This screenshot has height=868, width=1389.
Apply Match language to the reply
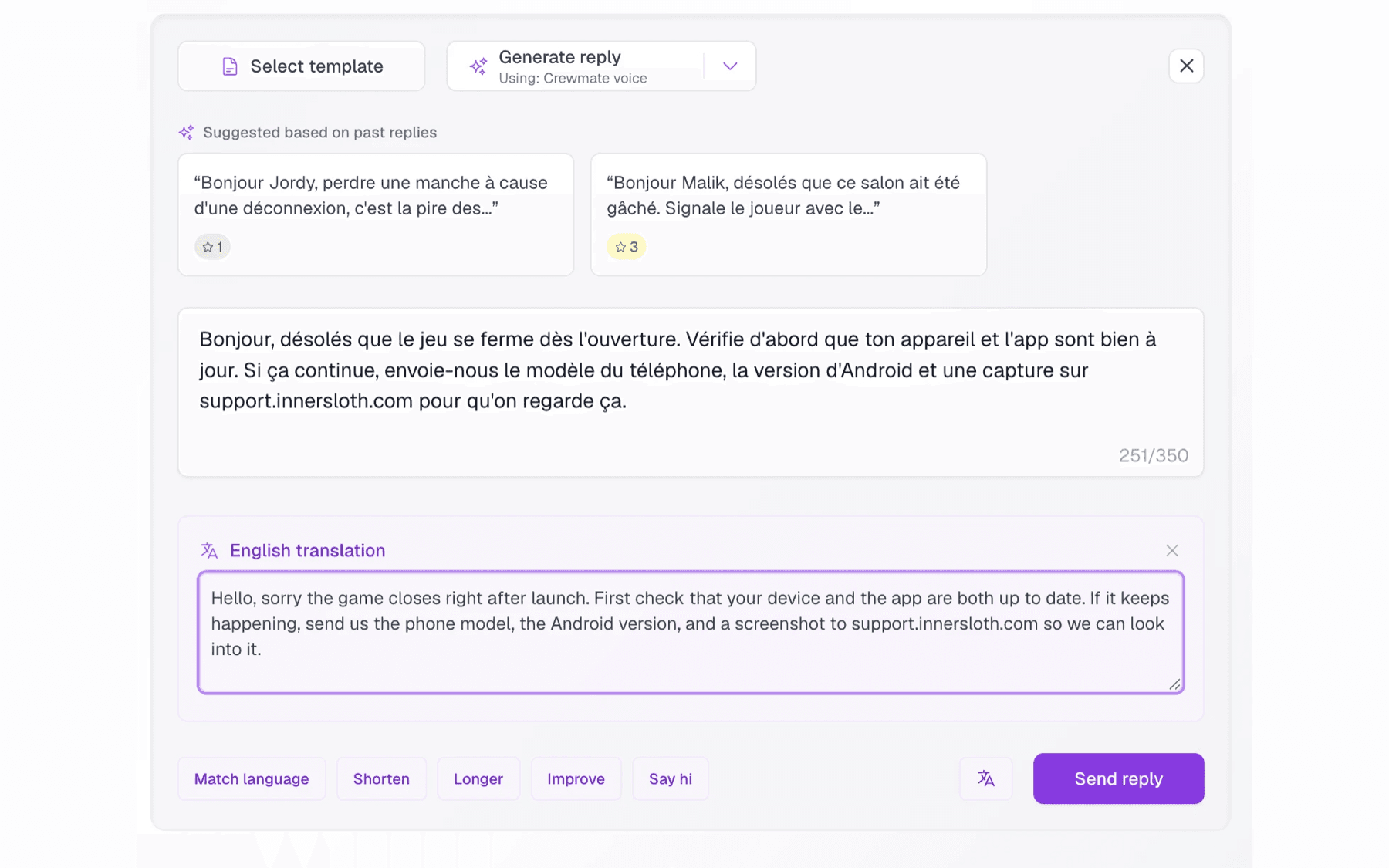click(x=252, y=778)
